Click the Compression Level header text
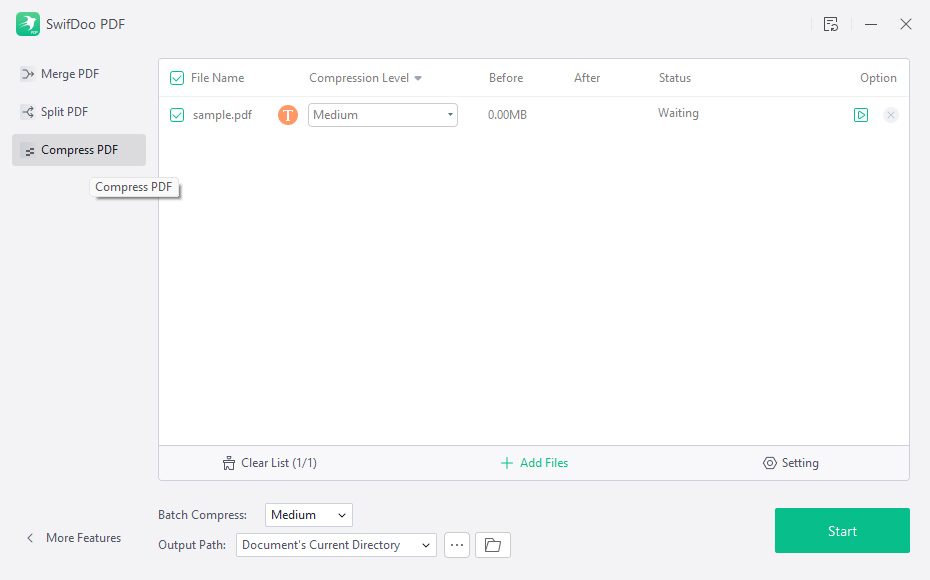The image size is (930, 580). 359,78
